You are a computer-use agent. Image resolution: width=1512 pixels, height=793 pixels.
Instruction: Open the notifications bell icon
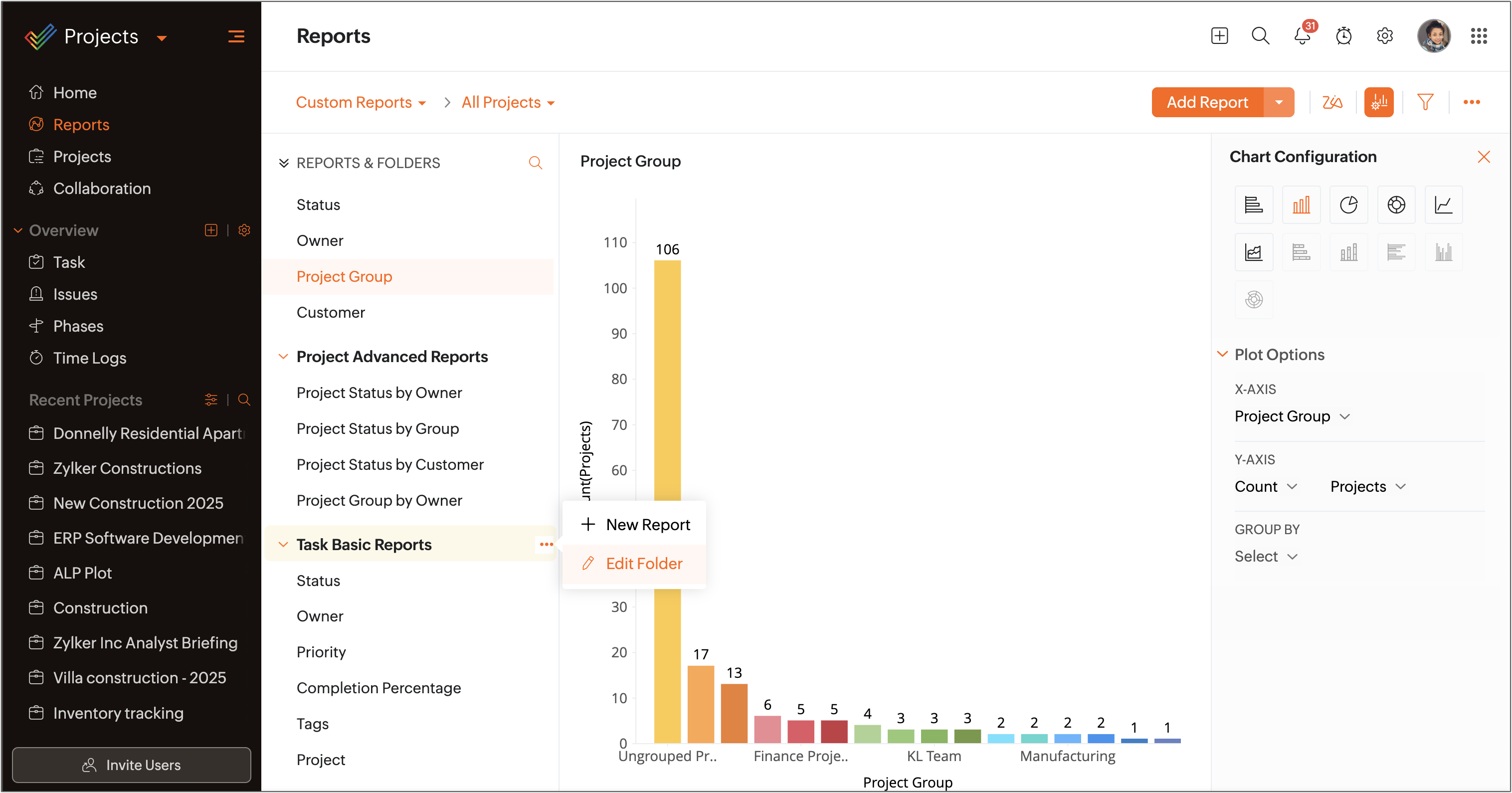1302,36
